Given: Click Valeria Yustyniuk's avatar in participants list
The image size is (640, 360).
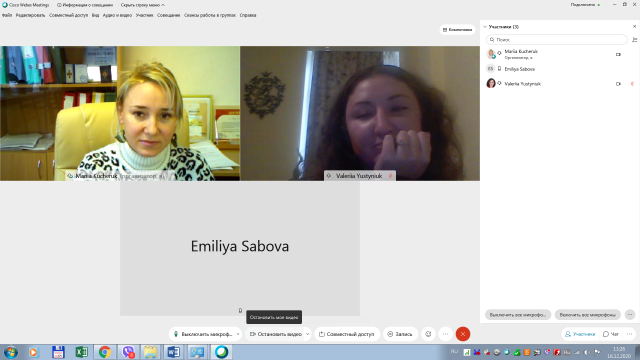Looking at the screenshot, I should pos(491,83).
